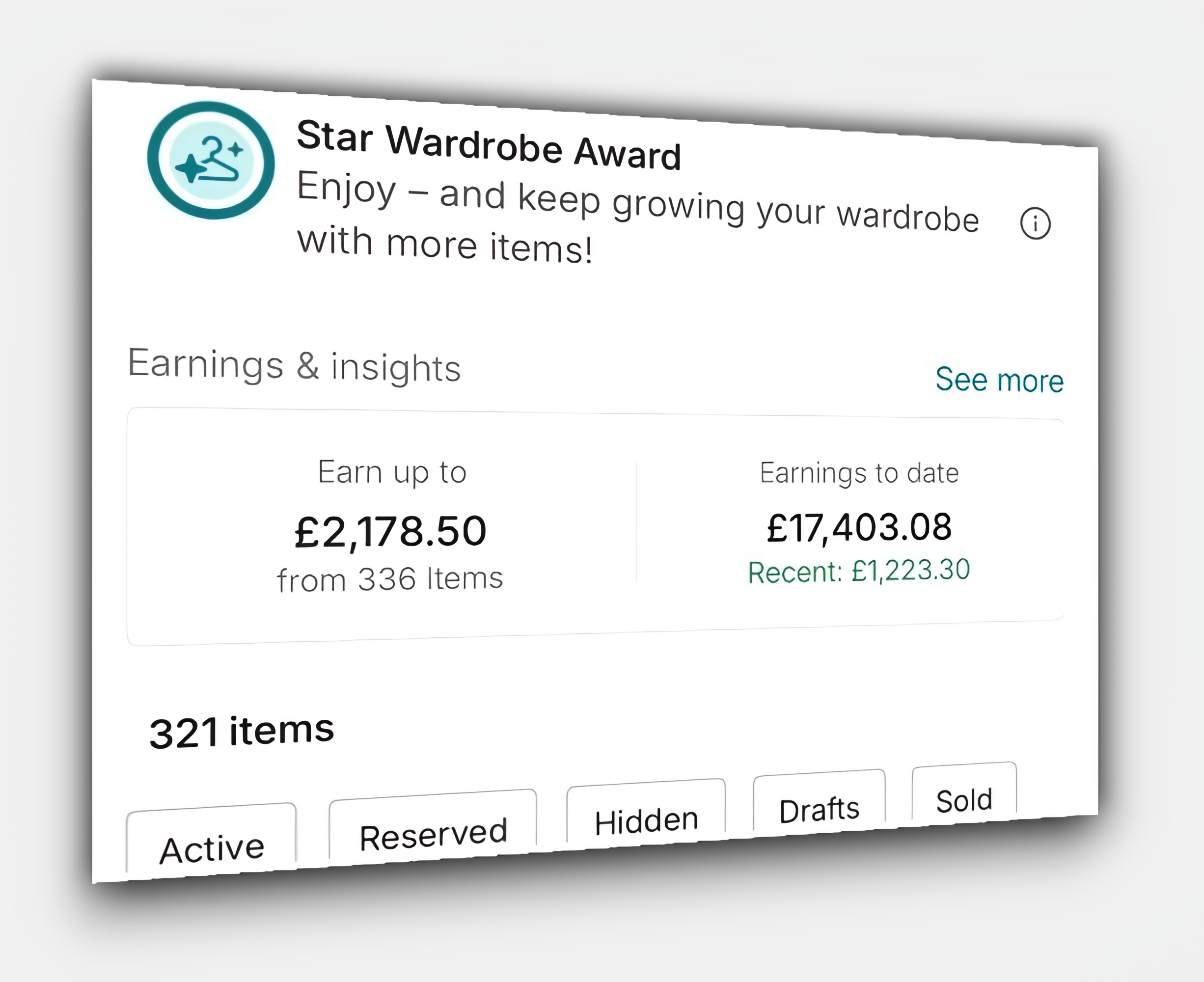Open the Hidden items tab
Screen dimensions: 1204x982
point(646,820)
